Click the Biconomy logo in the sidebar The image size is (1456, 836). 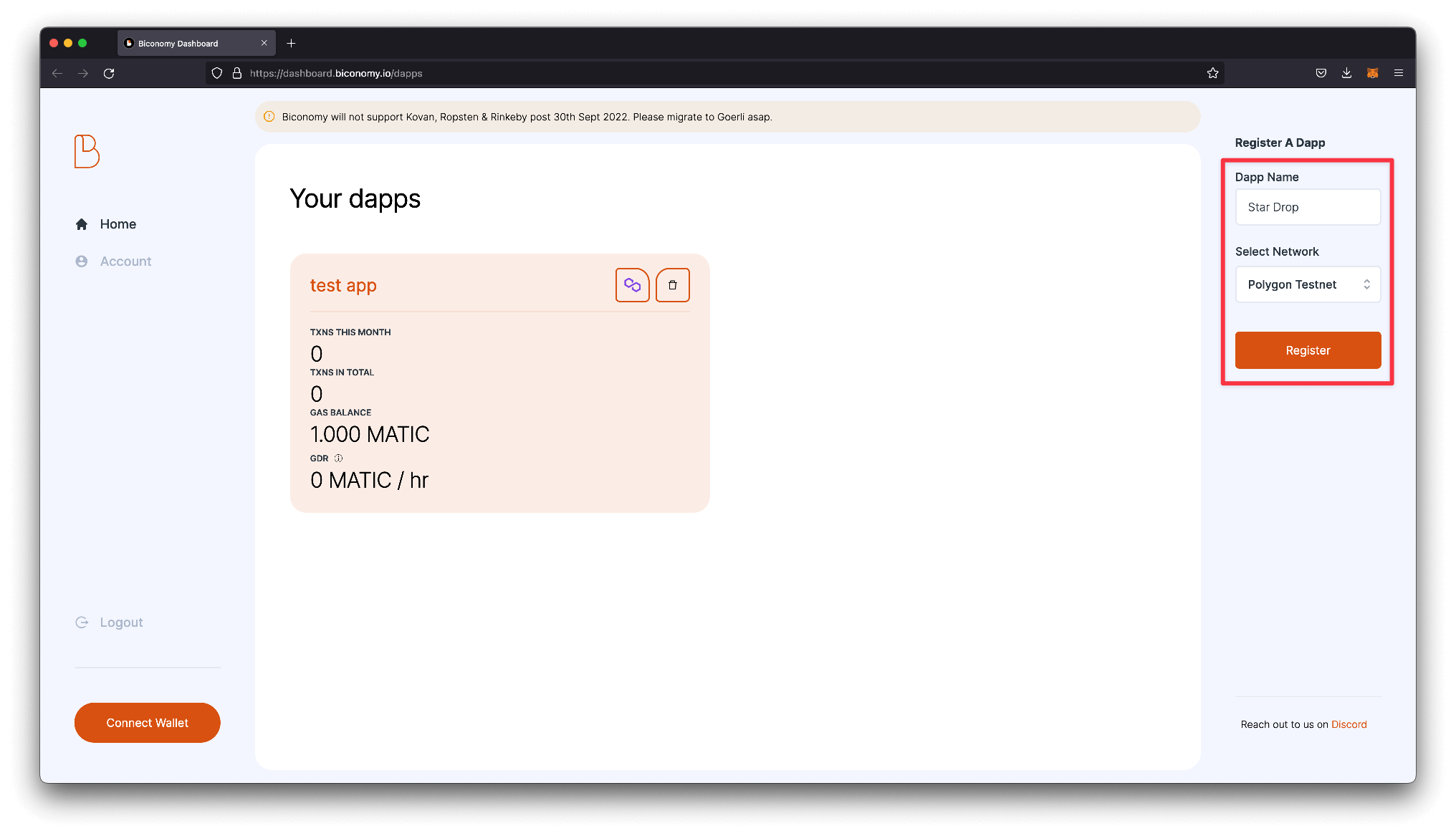(86, 152)
